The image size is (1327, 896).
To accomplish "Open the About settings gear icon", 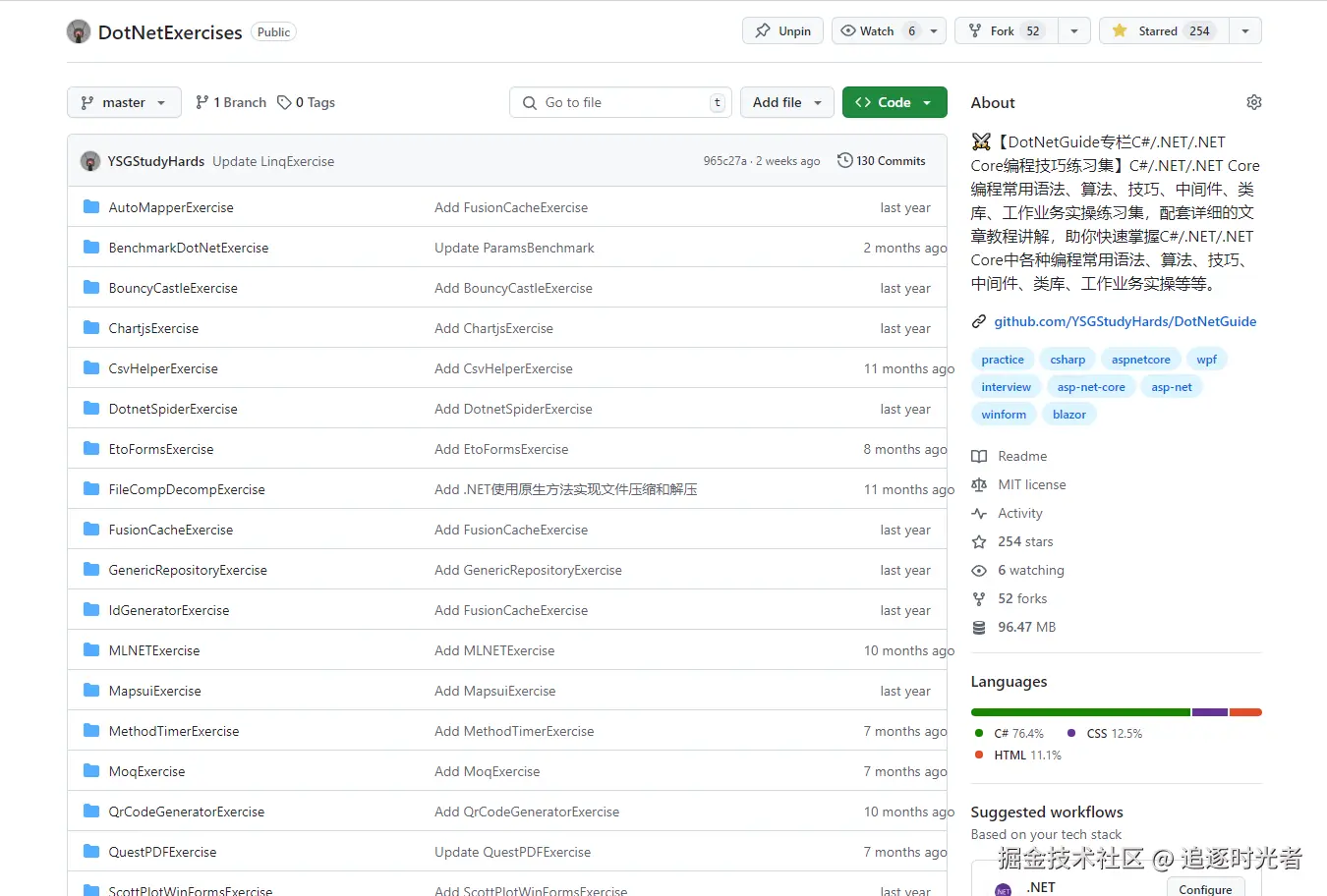I will tap(1253, 102).
